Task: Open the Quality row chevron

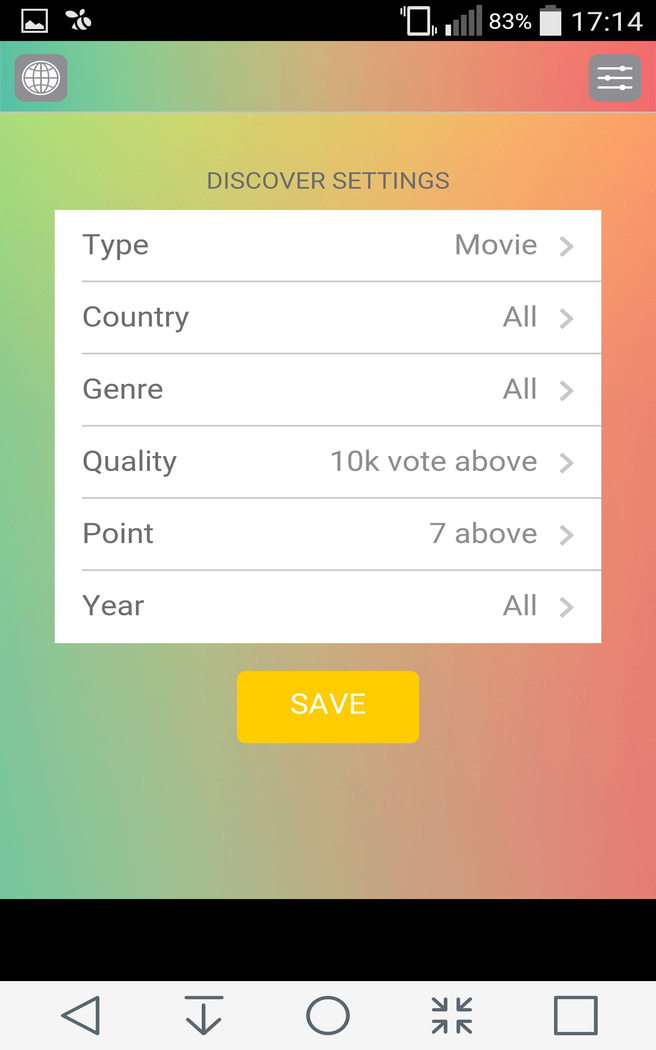Action: [x=567, y=462]
